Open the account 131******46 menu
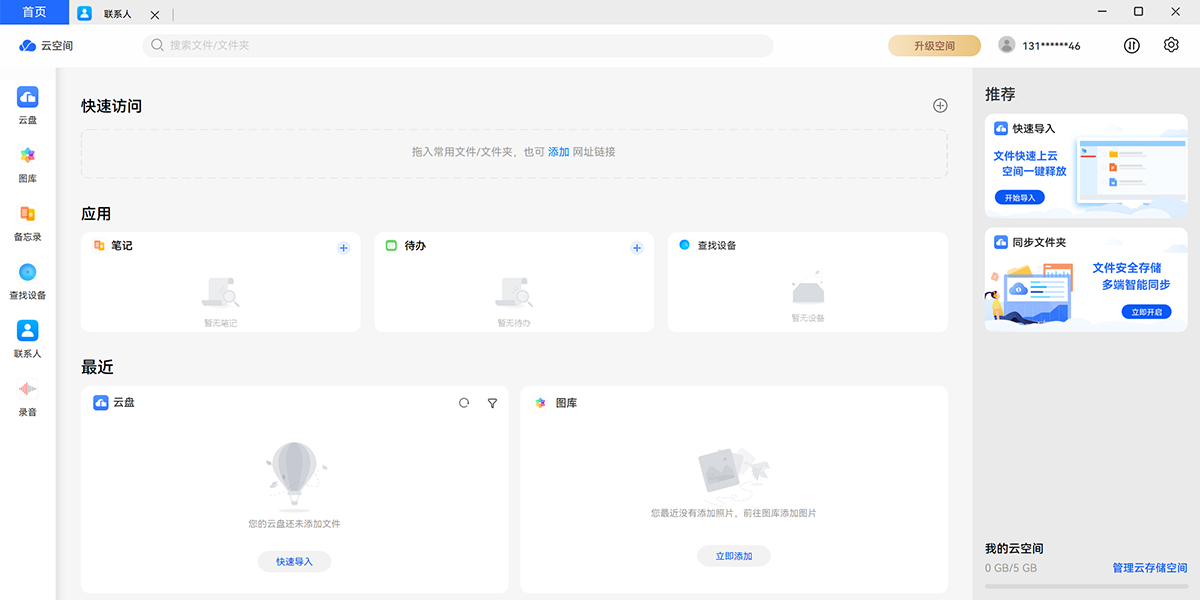The width and height of the screenshot is (1200, 600). (1040, 46)
